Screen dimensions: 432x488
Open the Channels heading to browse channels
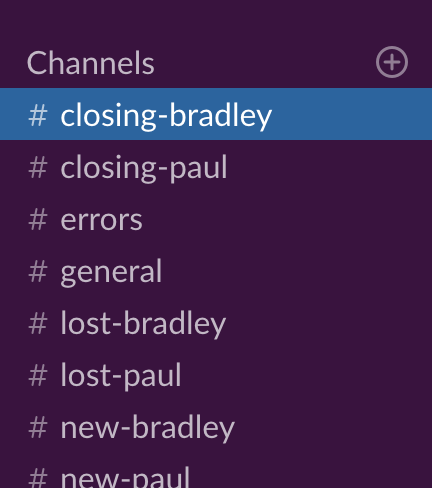[x=90, y=63]
